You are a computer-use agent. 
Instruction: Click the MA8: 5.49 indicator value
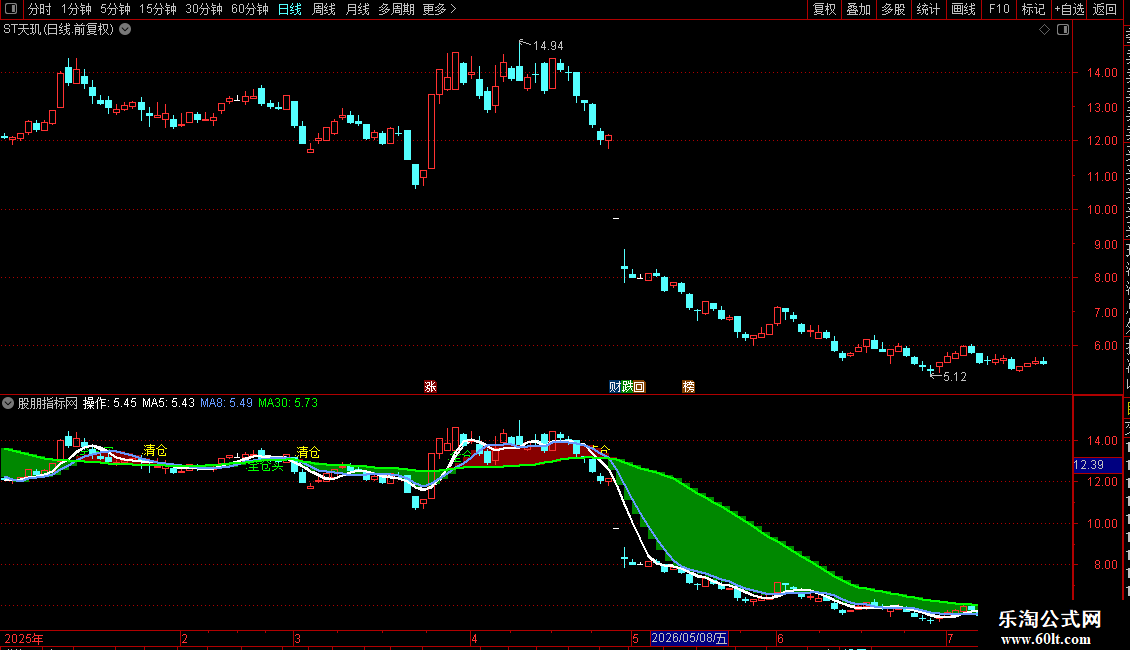tap(226, 403)
